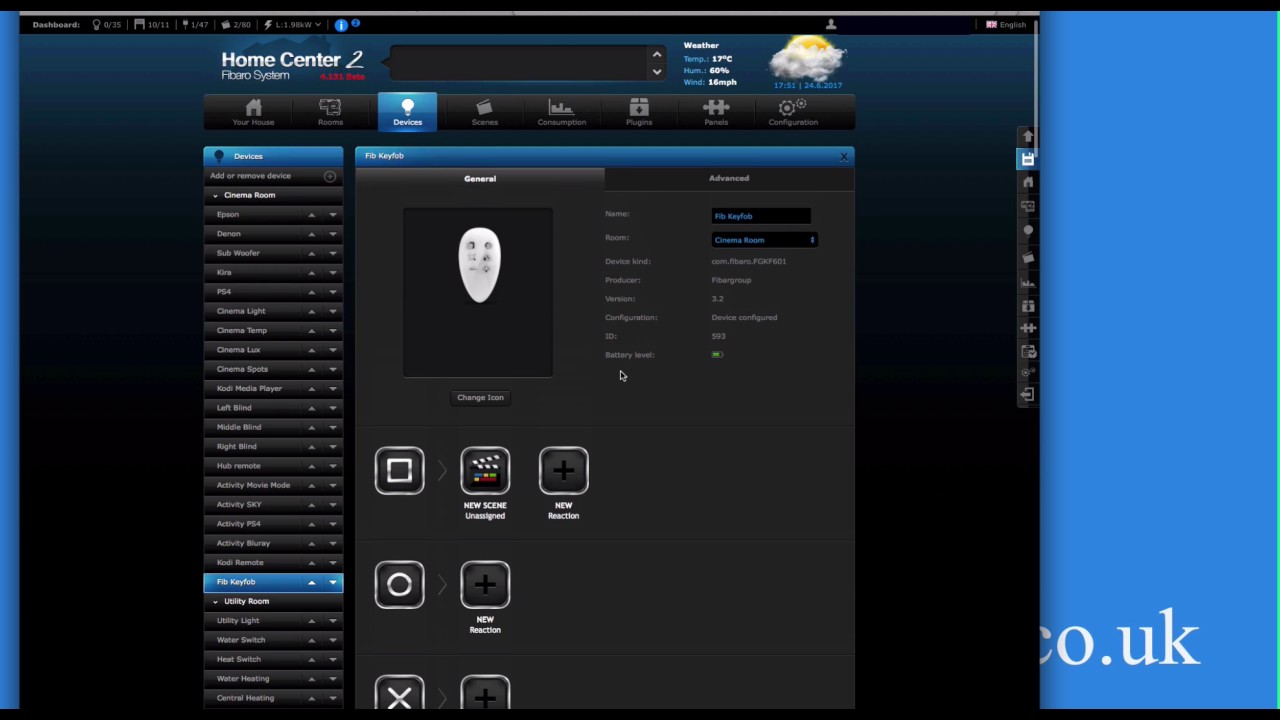
Task: Open the Plugins section
Action: click(x=638, y=112)
